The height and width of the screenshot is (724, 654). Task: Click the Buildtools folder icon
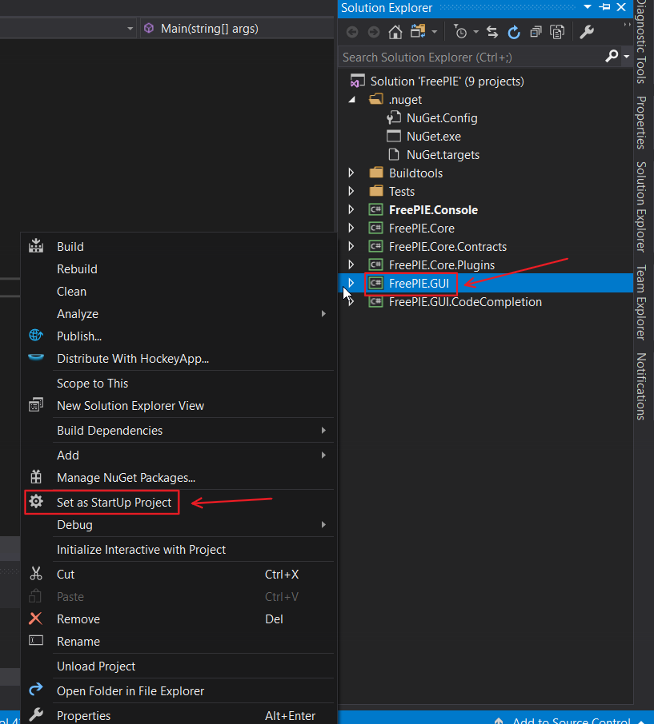coord(376,173)
